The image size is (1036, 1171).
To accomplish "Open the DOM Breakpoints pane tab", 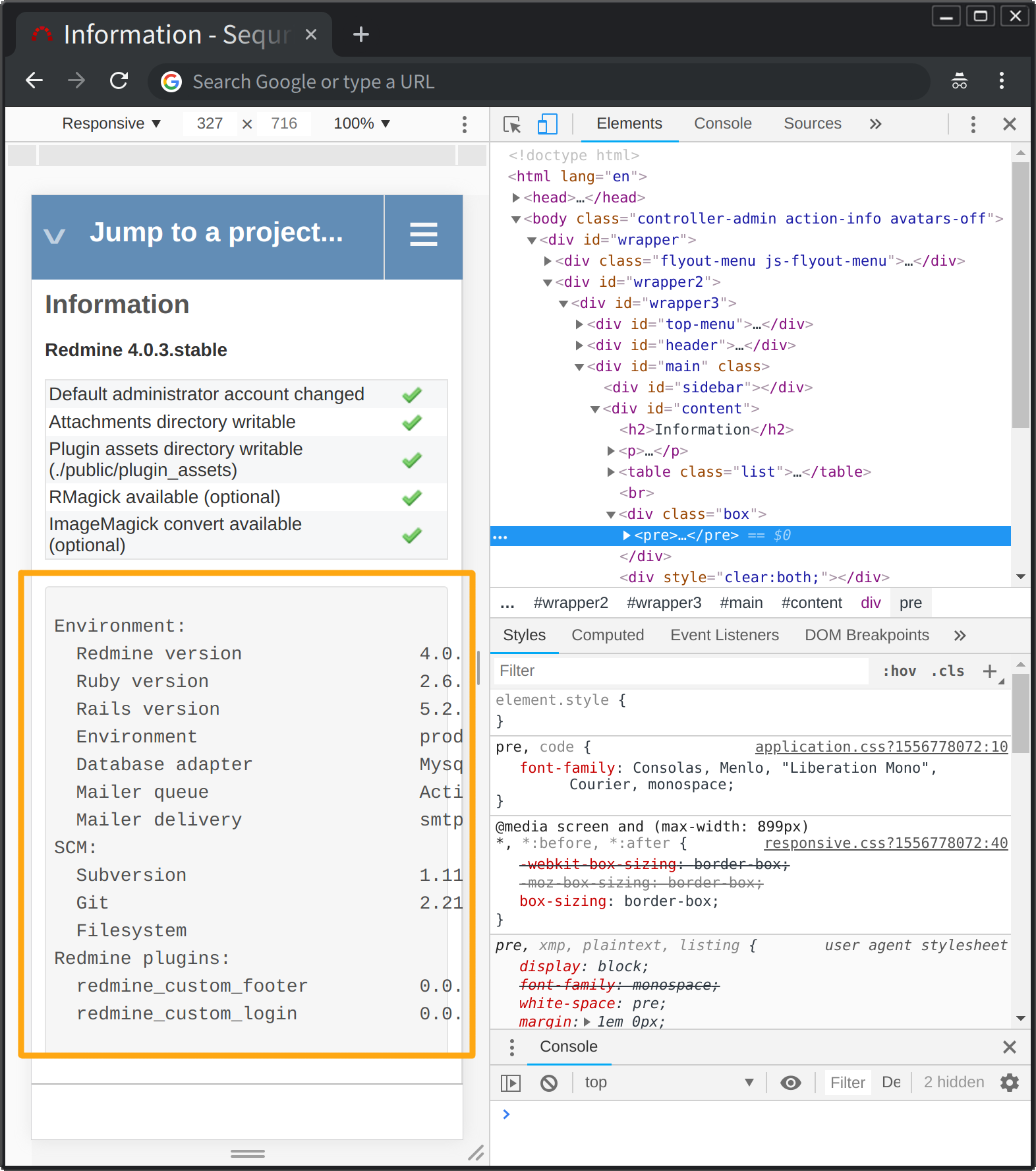I will (867, 635).
